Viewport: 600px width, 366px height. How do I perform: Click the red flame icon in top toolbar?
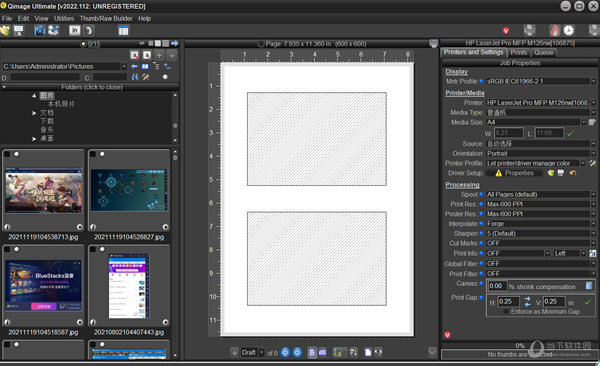pos(554,30)
